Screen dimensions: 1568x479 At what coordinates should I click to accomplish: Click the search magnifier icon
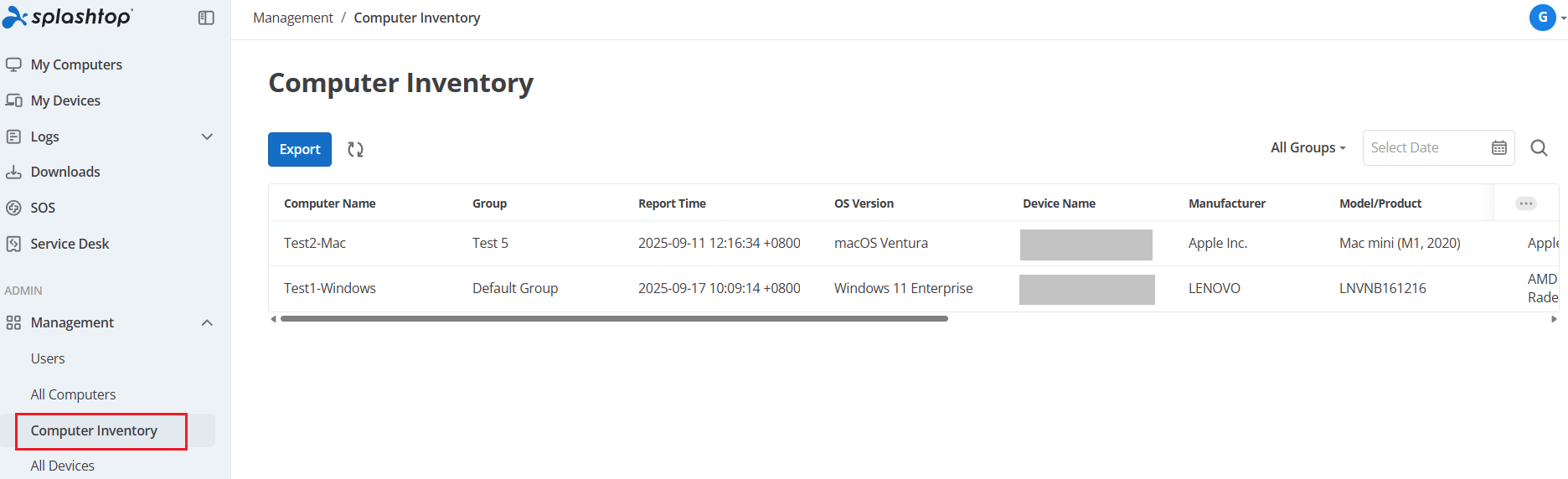click(1539, 147)
